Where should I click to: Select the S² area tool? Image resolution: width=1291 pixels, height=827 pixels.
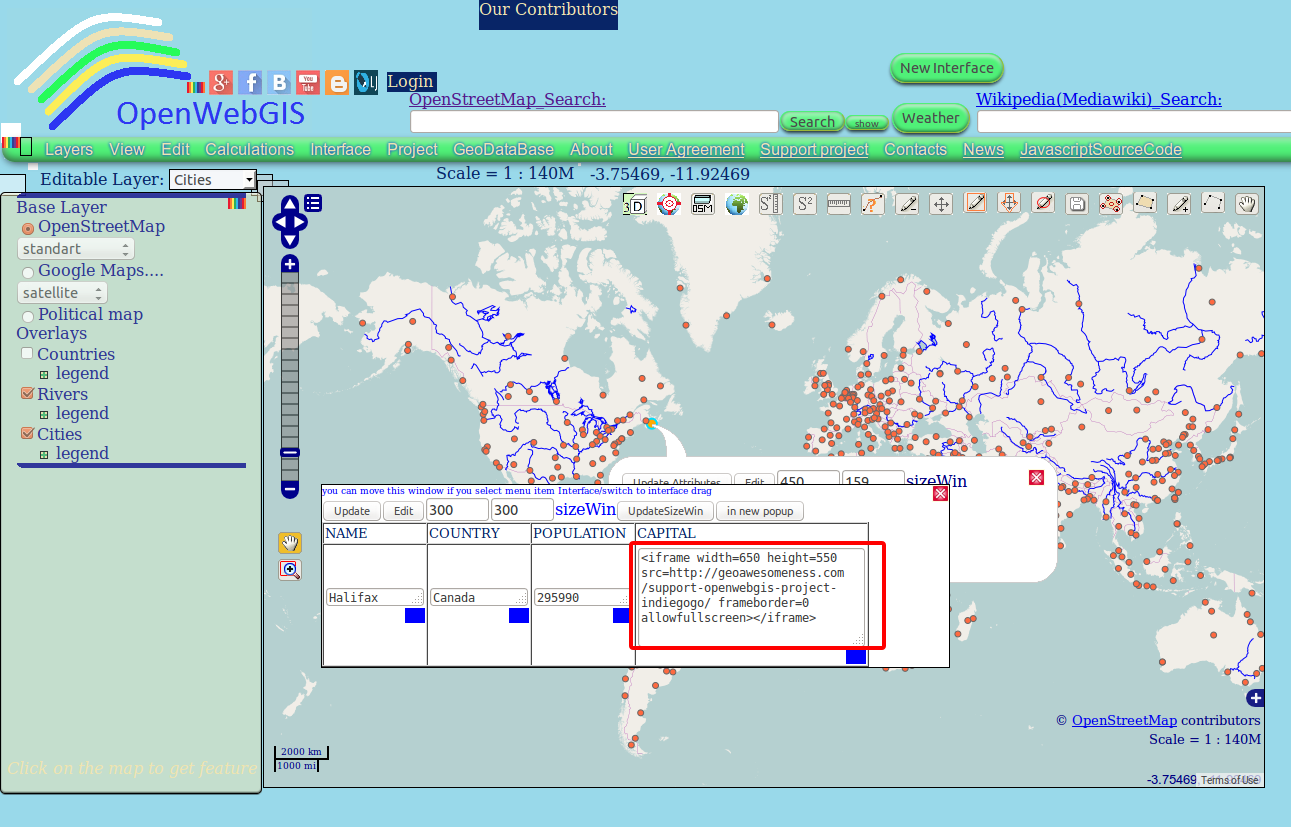point(805,204)
